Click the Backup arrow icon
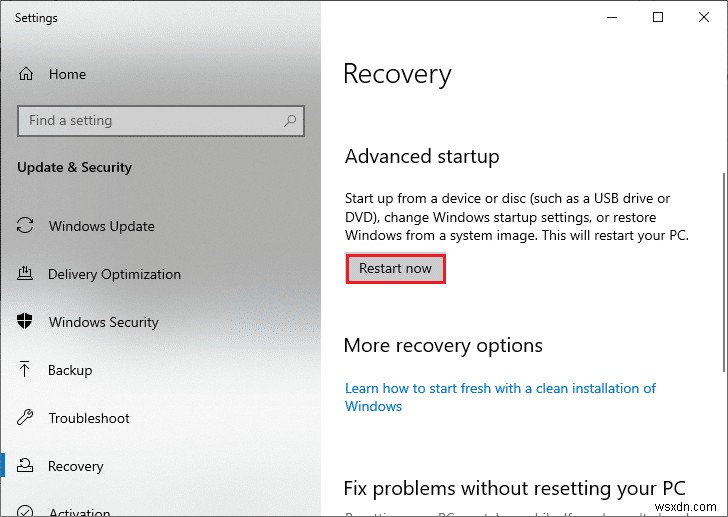The image size is (728, 517). 26,370
